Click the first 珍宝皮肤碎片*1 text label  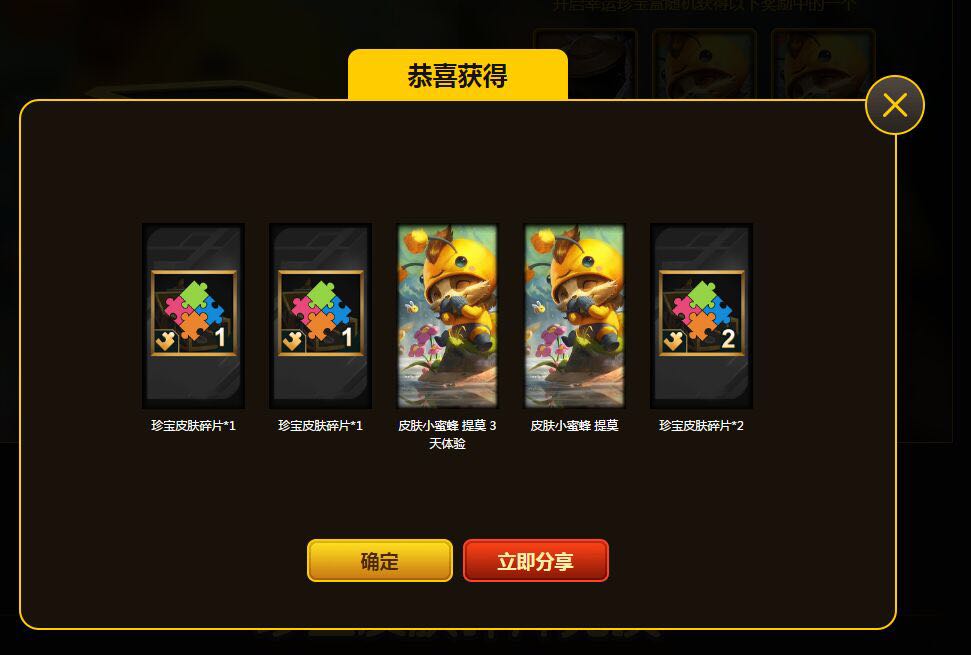tap(193, 425)
